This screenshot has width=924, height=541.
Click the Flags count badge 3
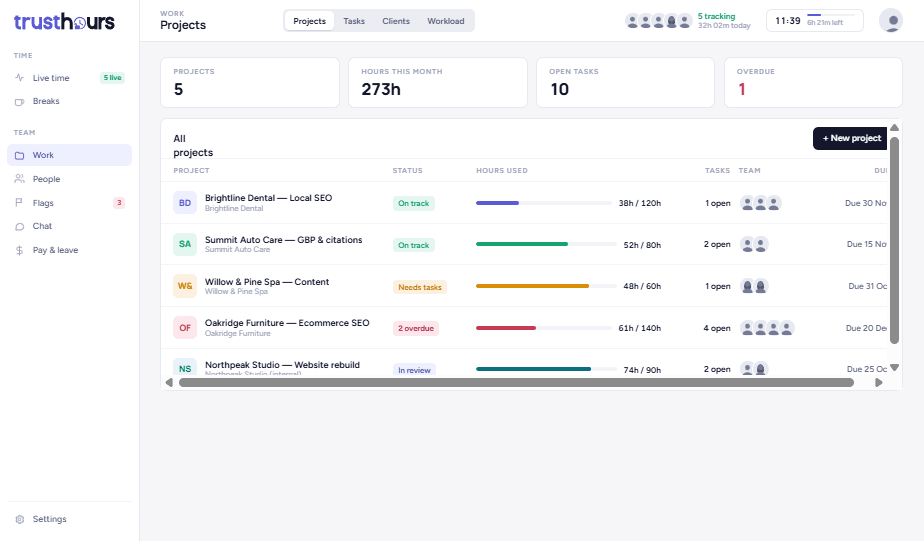119,203
